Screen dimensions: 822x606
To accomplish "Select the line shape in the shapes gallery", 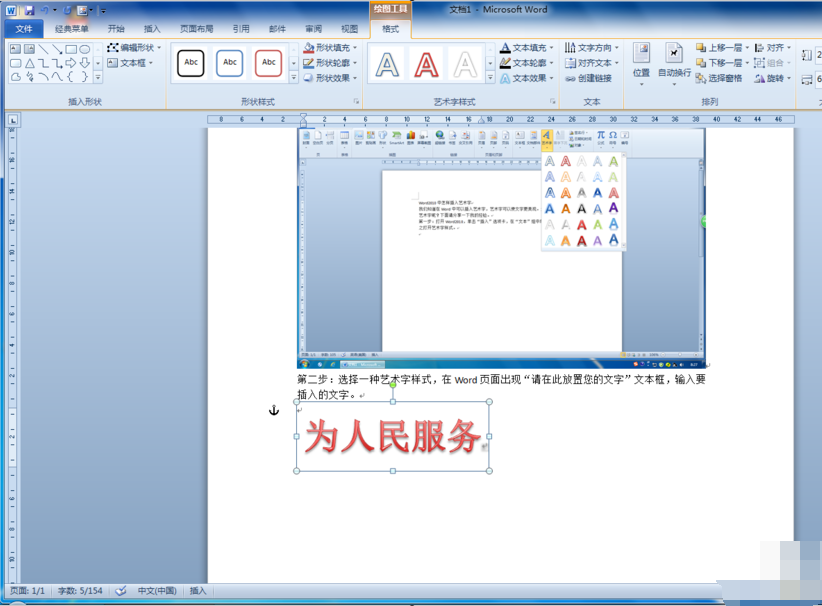I will pyautogui.click(x=44, y=49).
